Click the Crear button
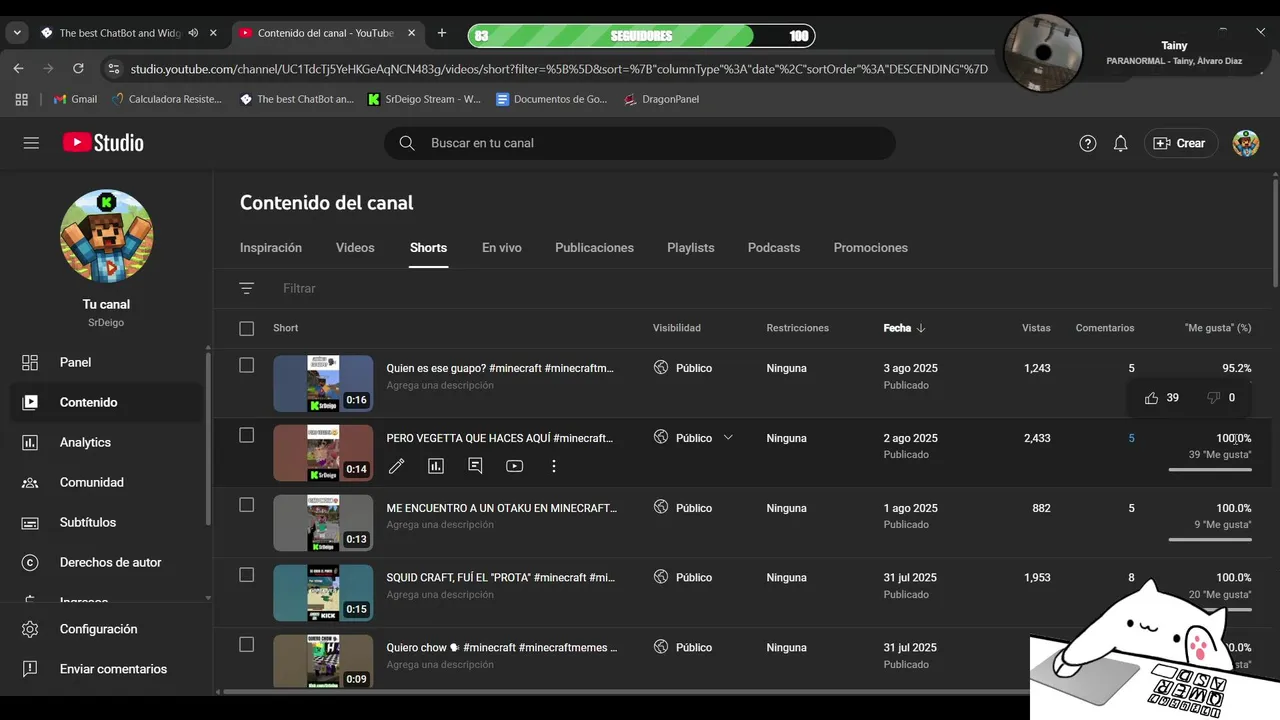 [x=1181, y=143]
